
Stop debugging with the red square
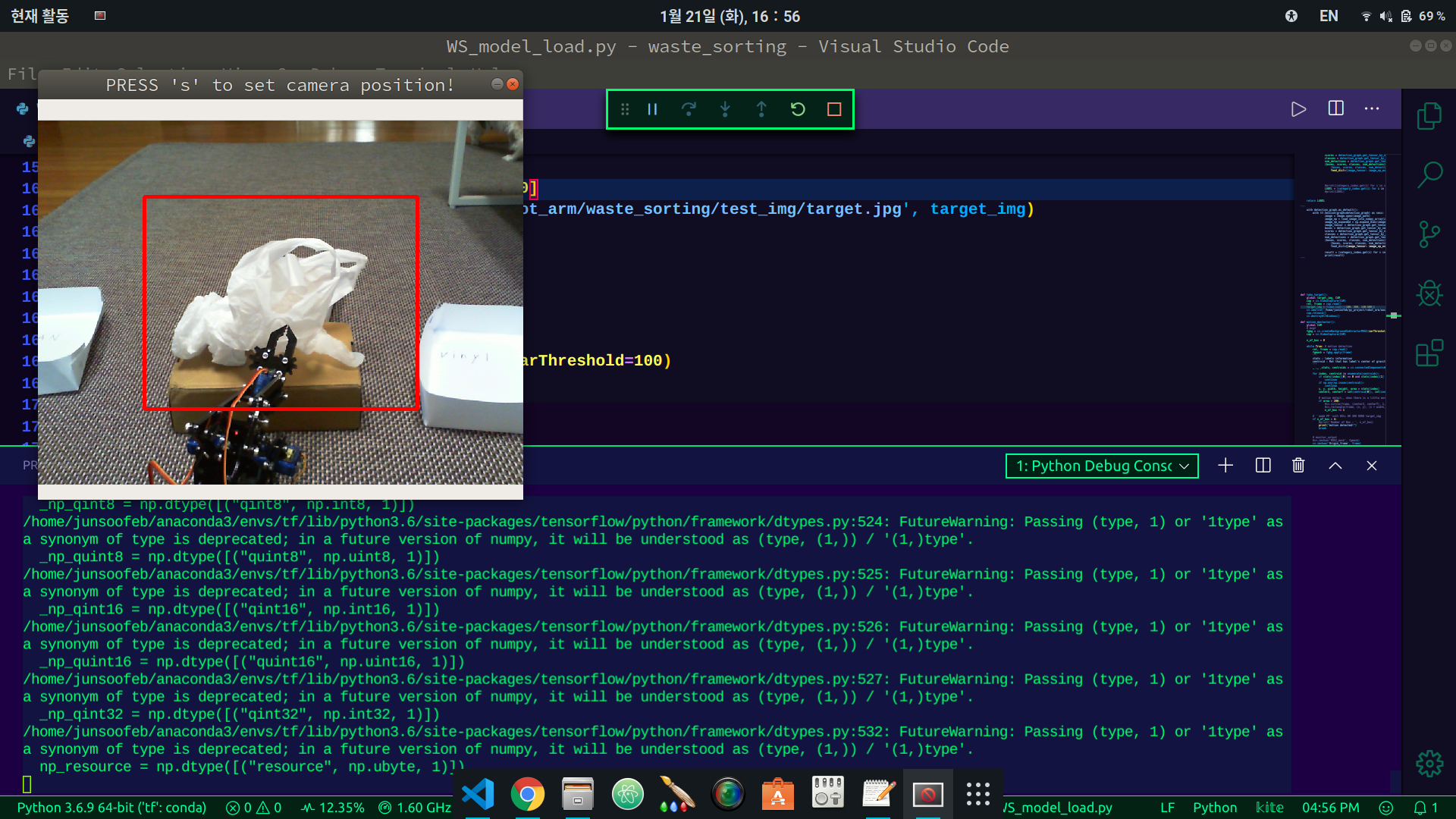pyautogui.click(x=834, y=108)
